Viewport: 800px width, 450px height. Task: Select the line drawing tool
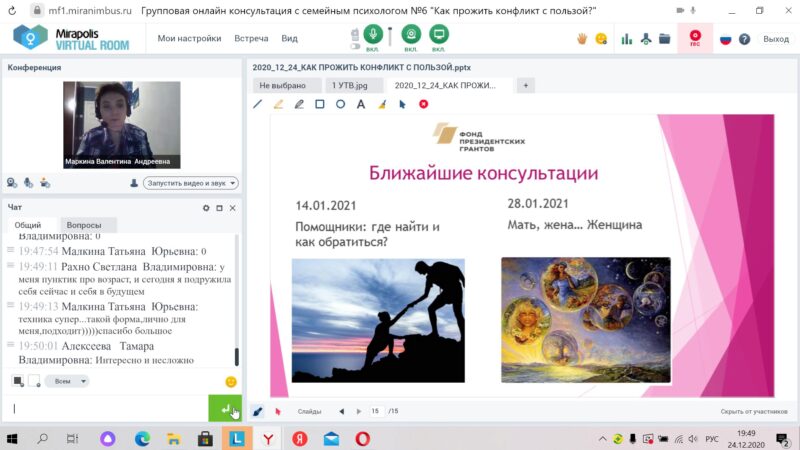258,104
